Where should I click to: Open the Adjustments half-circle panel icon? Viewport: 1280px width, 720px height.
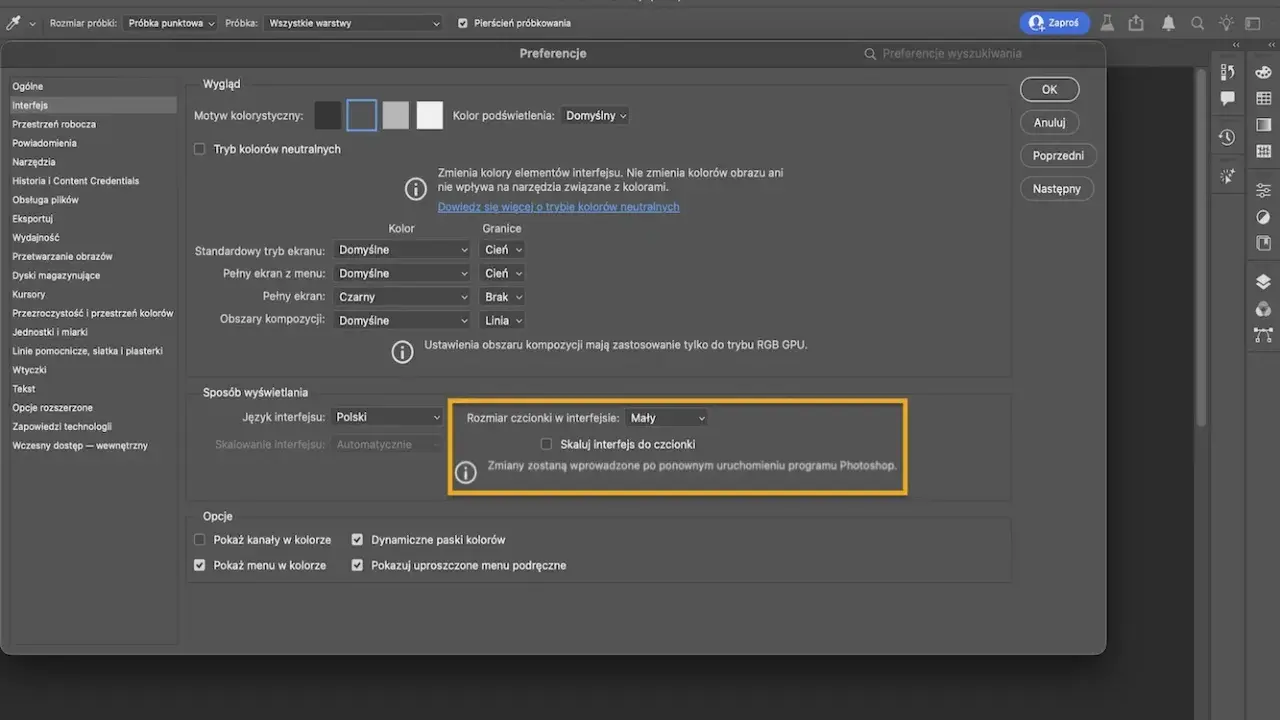point(1264,217)
